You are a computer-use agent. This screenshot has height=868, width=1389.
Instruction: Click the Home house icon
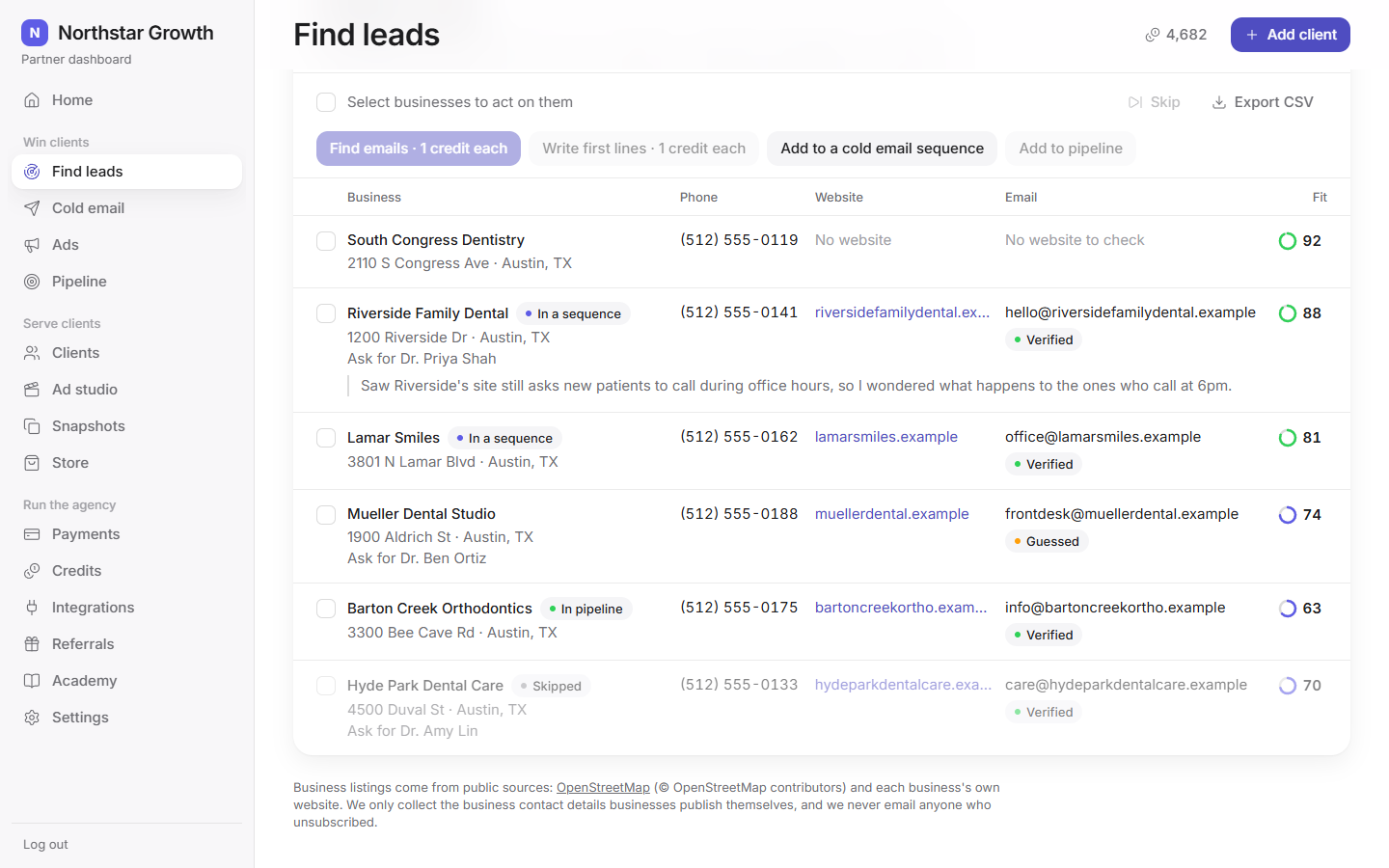(32, 100)
